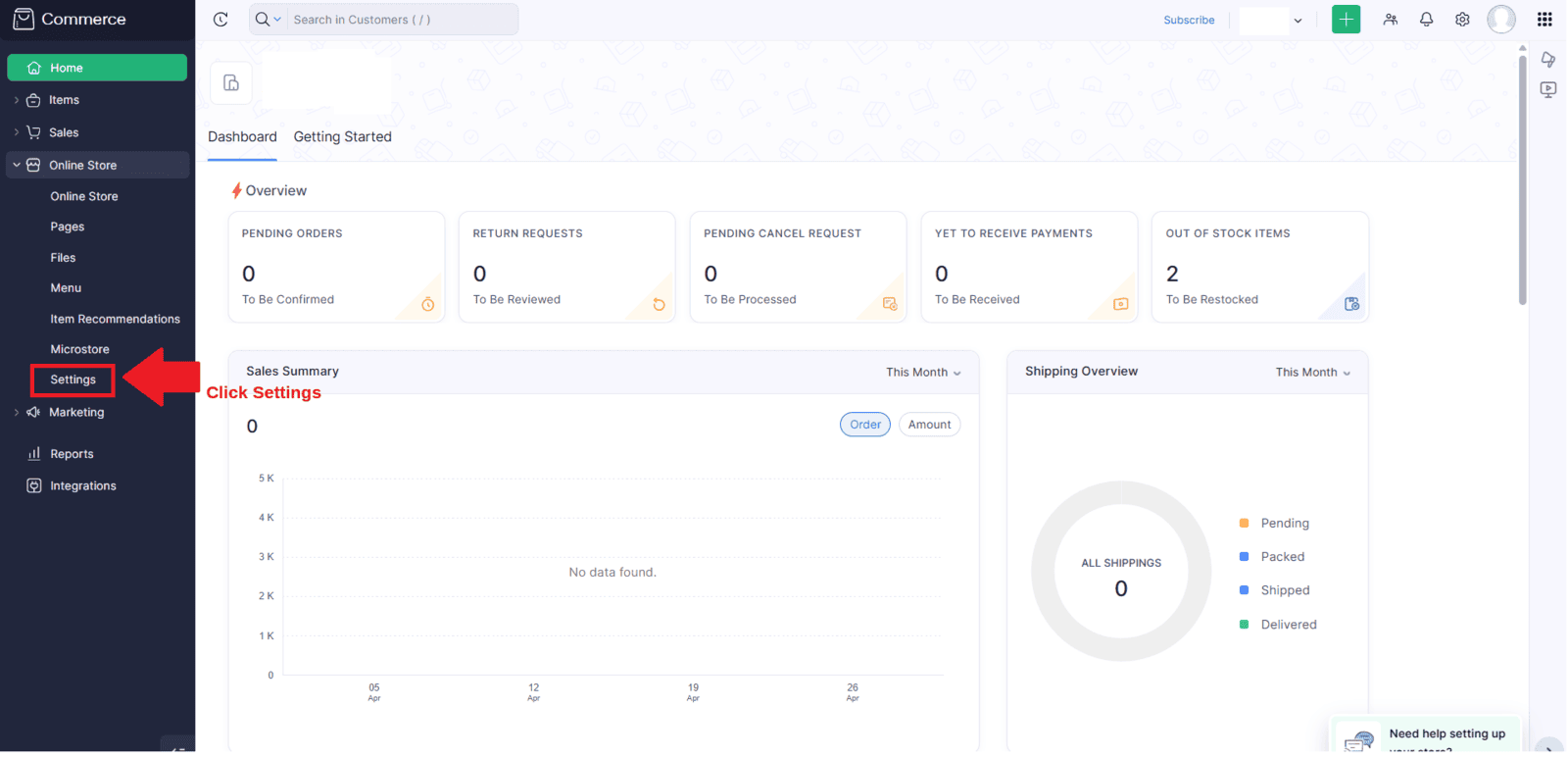Click the blue Packed legend swatch
Image resolution: width=1568 pixels, height=758 pixels.
pos(1244,557)
